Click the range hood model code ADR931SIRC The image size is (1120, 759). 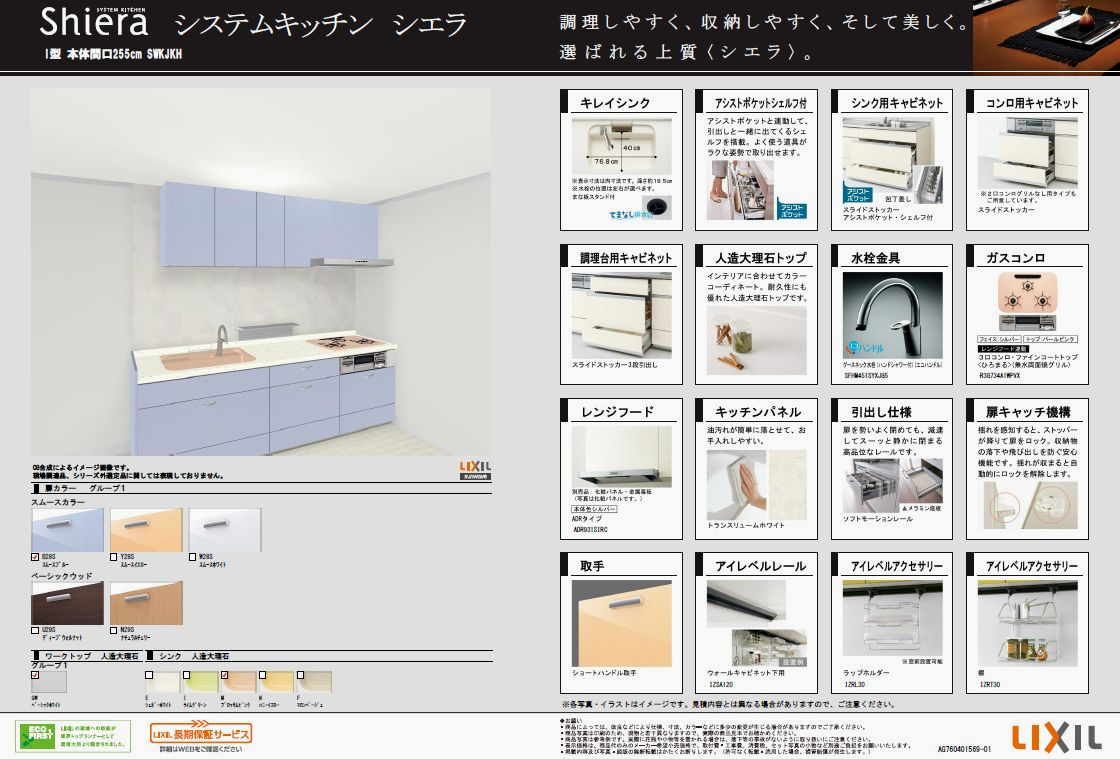tap(589, 530)
